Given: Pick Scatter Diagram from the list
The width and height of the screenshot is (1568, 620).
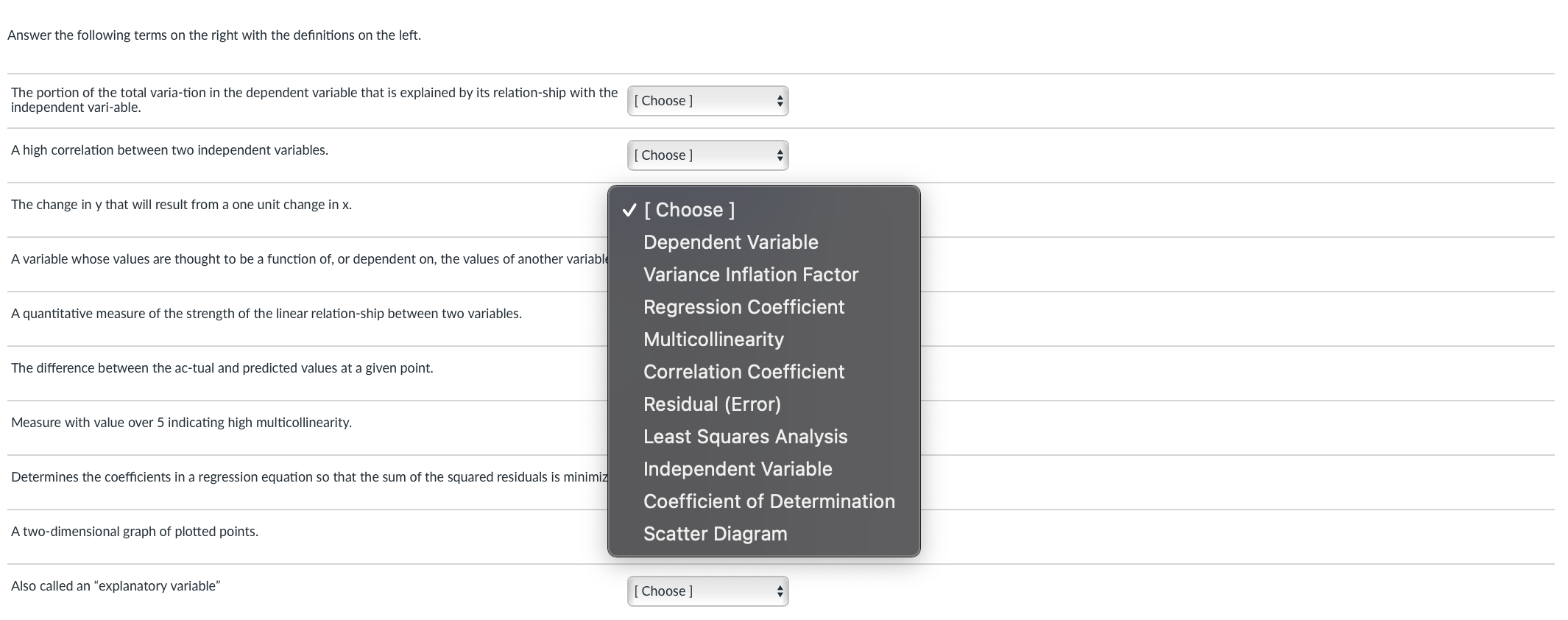Looking at the screenshot, I should tap(715, 534).
